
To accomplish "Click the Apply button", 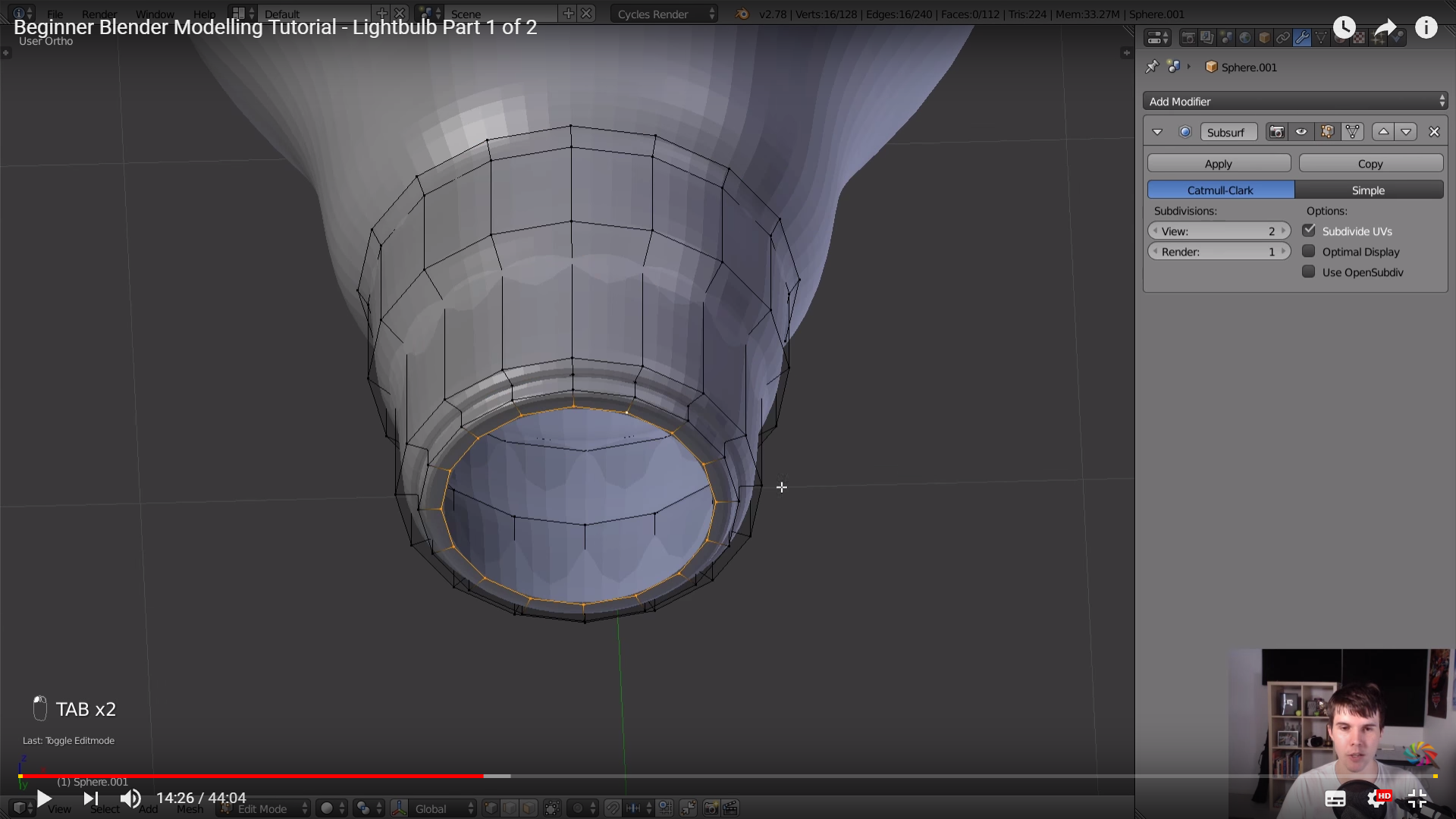I will pyautogui.click(x=1219, y=163).
